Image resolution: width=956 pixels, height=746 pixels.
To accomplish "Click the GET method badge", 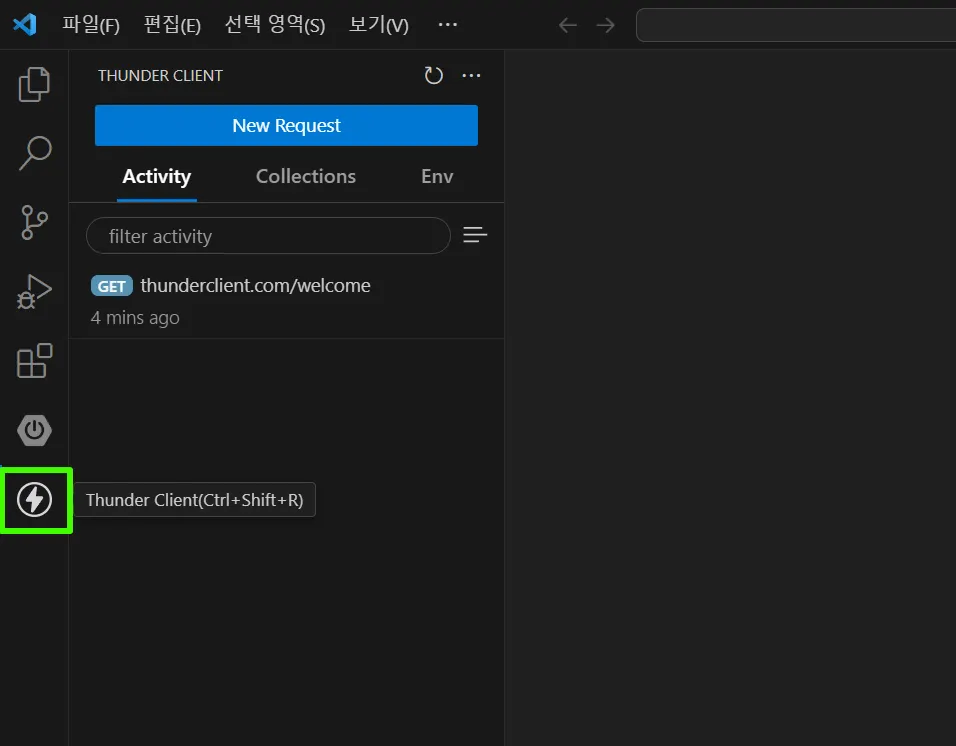I will 112,286.
